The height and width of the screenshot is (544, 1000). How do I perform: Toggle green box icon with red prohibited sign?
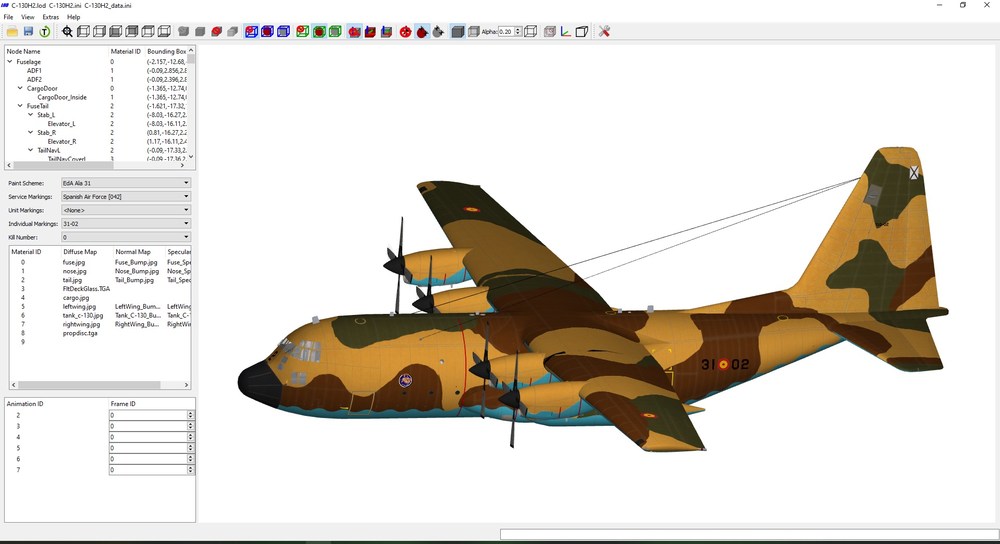tap(302, 31)
